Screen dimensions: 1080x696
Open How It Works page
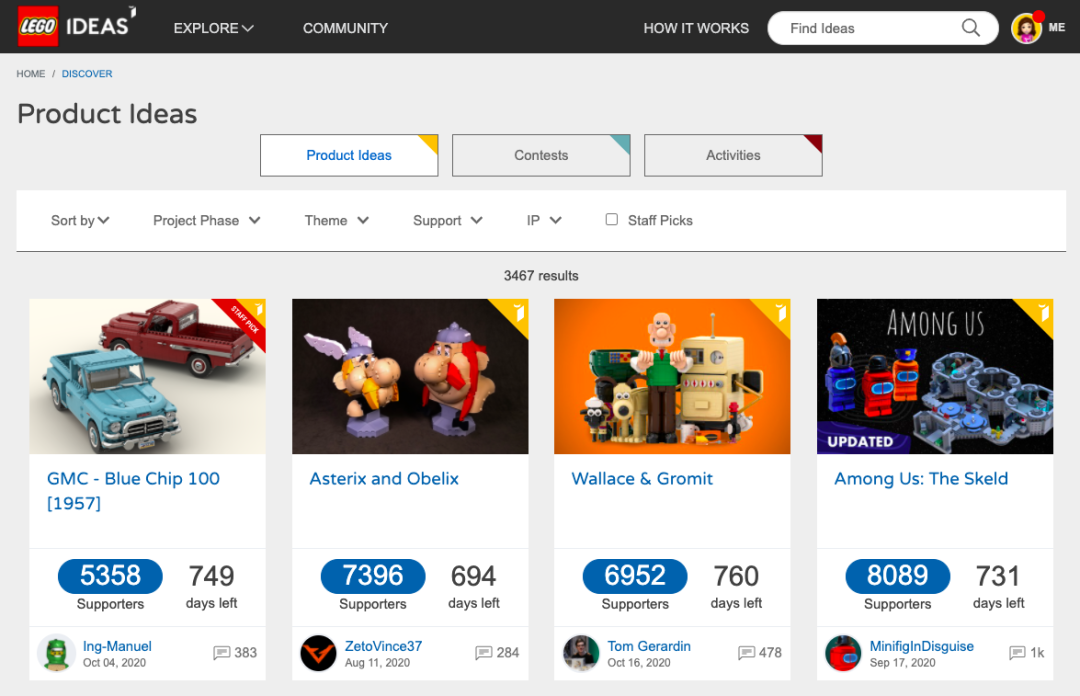click(696, 28)
